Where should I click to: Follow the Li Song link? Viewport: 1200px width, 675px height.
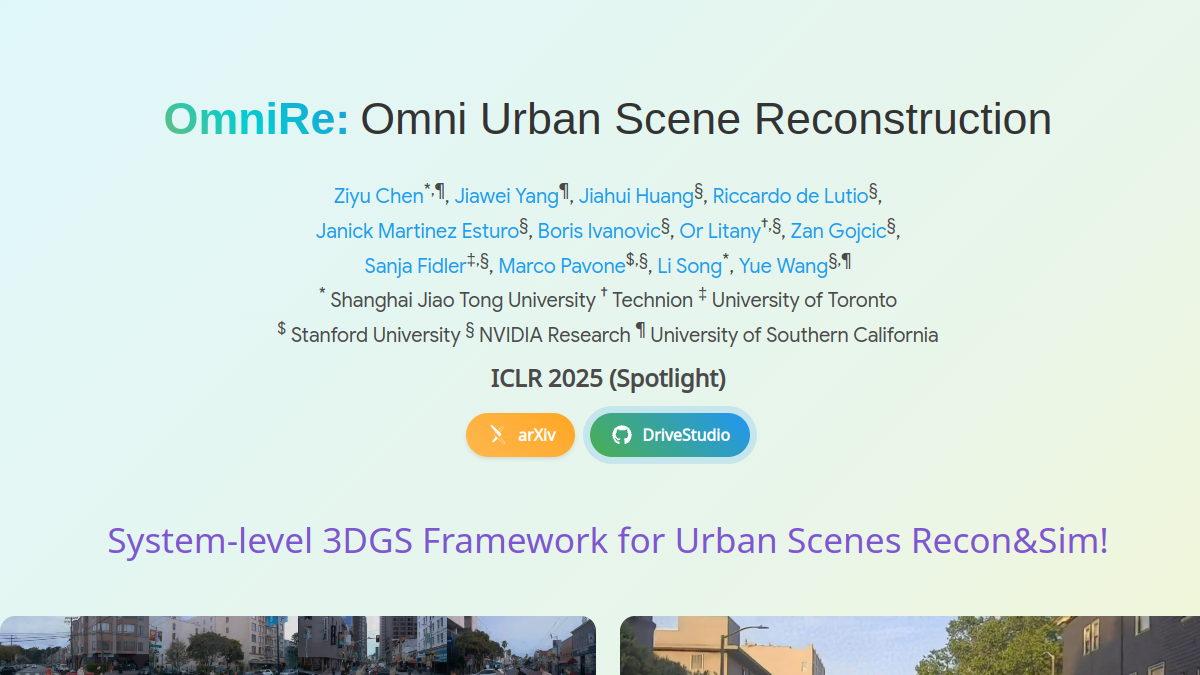(x=689, y=266)
